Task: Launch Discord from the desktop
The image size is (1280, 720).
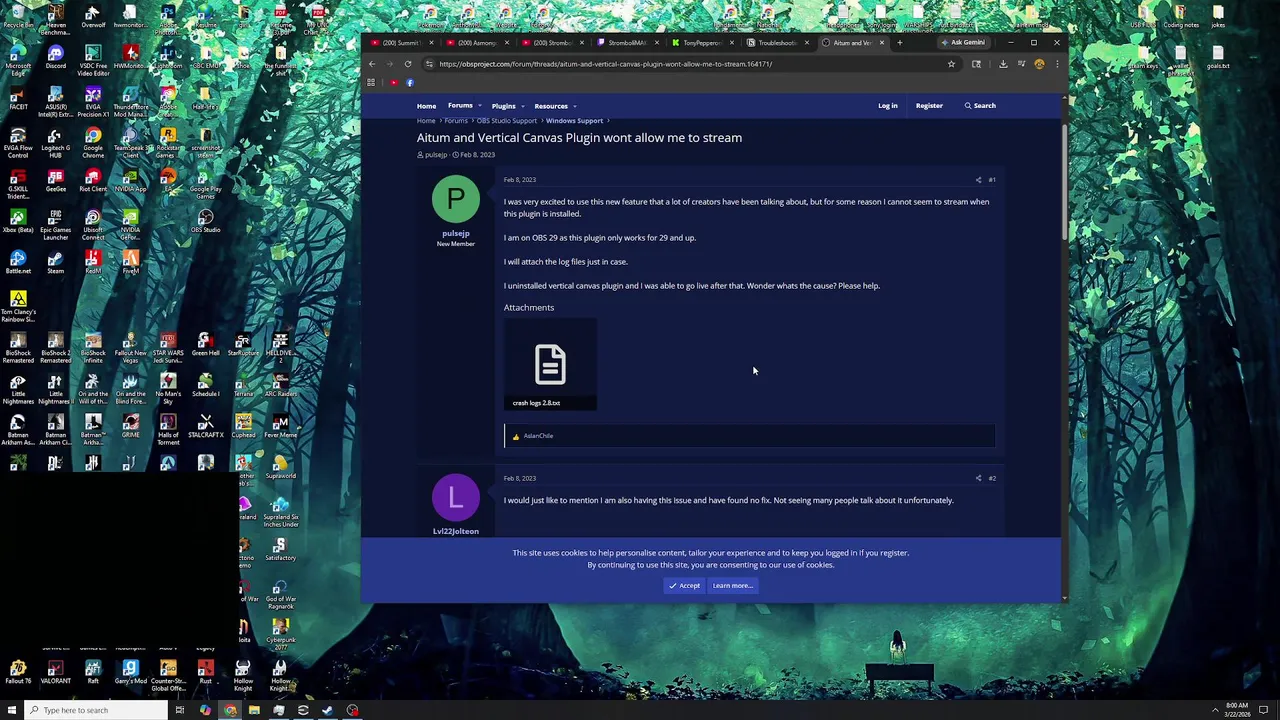Action: [55, 56]
